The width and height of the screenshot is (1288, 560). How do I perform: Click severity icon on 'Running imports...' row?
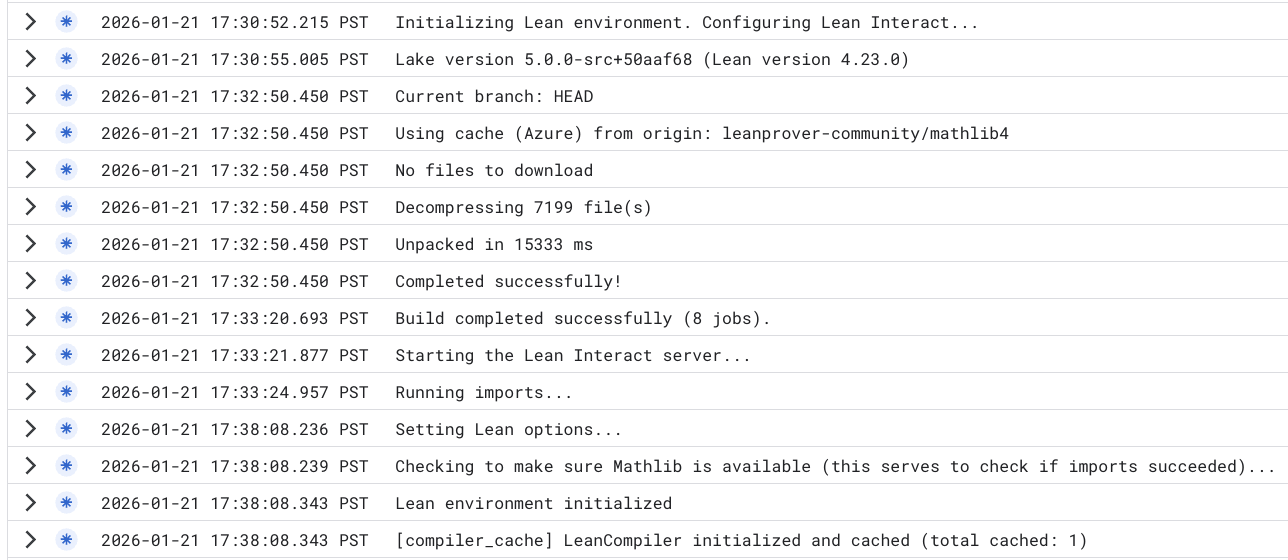pyautogui.click(x=66, y=392)
